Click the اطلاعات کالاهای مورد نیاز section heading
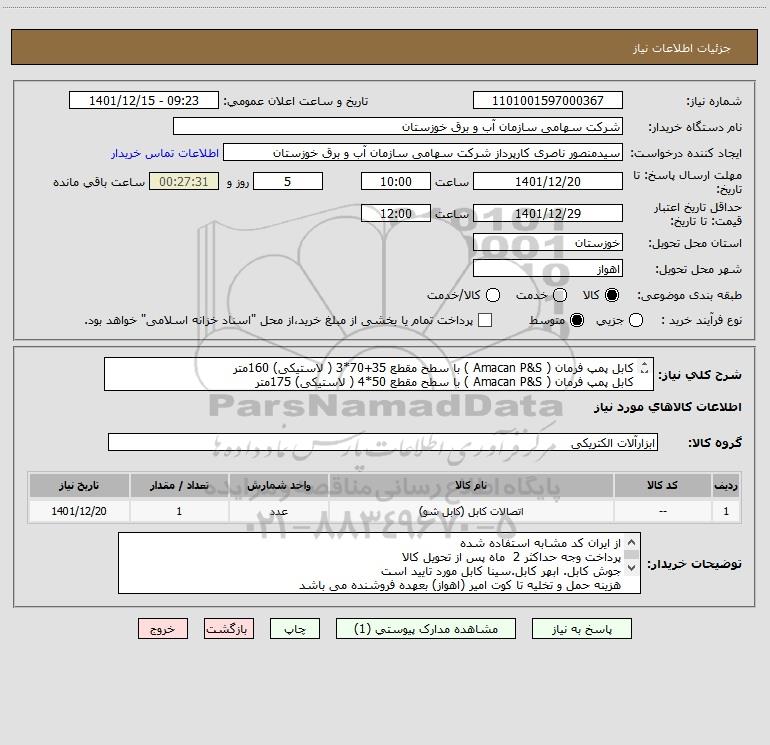Viewport: 770px width, 745px height. [x=668, y=407]
